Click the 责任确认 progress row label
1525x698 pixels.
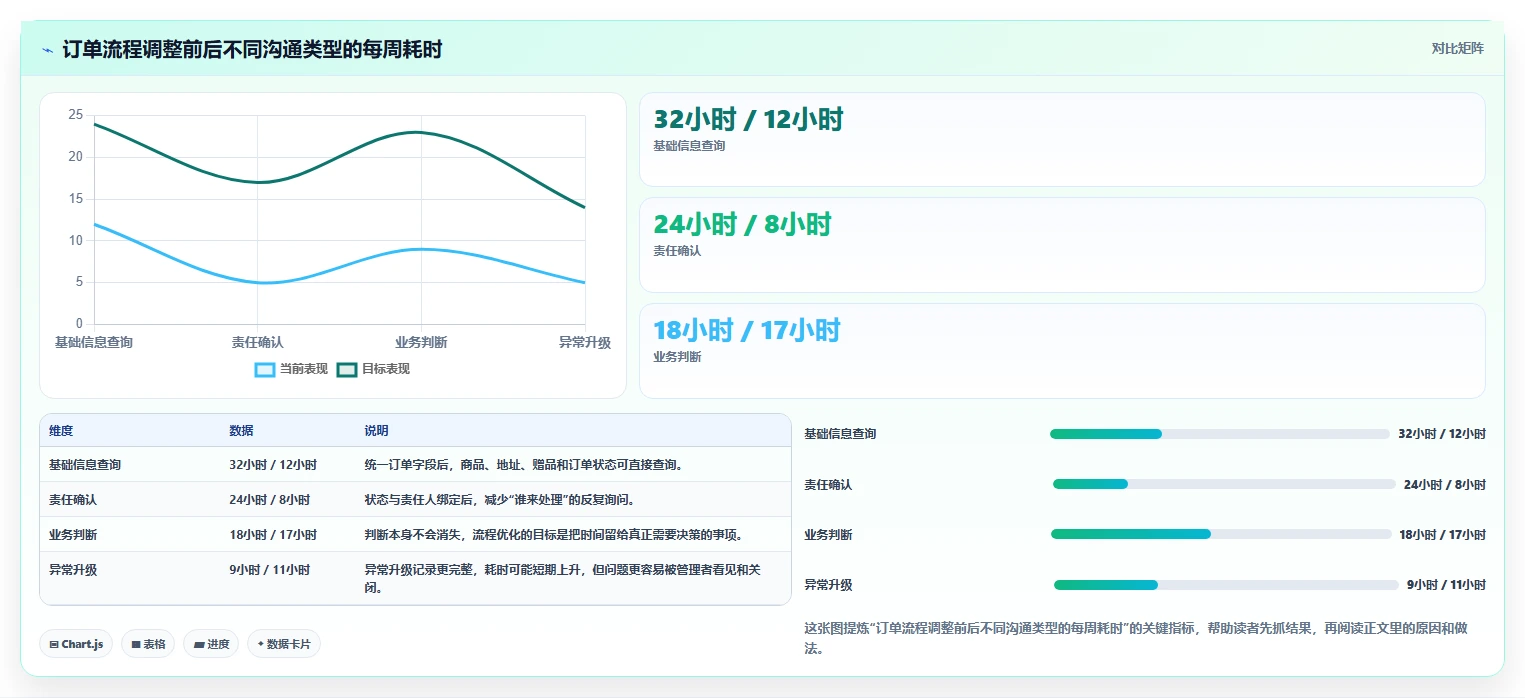click(x=828, y=485)
